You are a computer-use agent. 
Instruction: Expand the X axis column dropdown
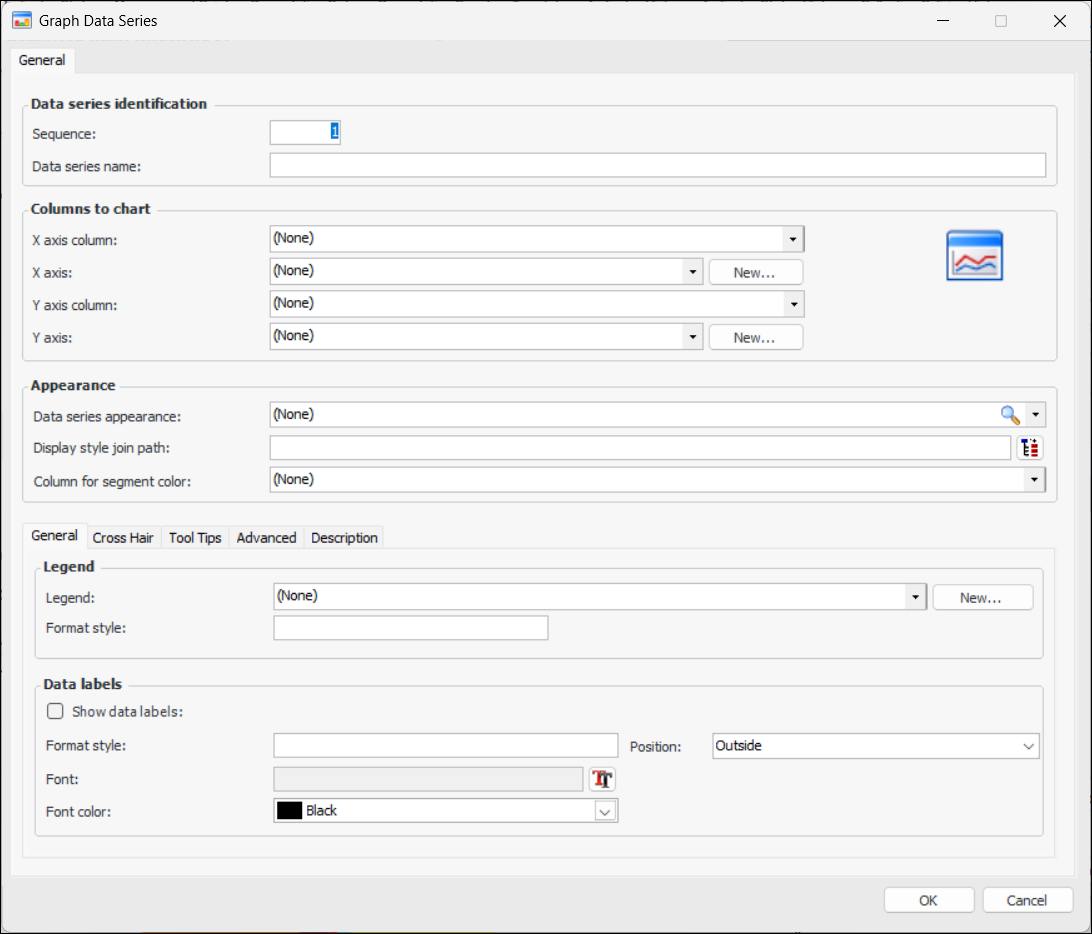(x=792, y=239)
